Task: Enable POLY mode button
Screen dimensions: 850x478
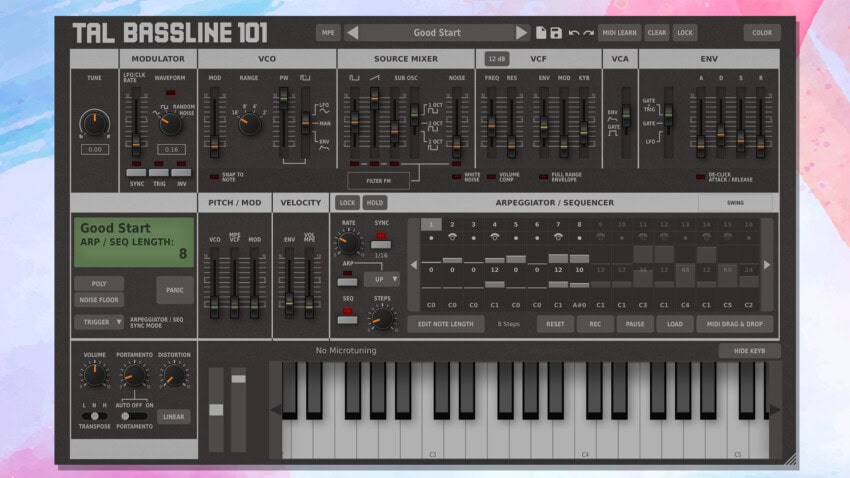Action: (99, 283)
